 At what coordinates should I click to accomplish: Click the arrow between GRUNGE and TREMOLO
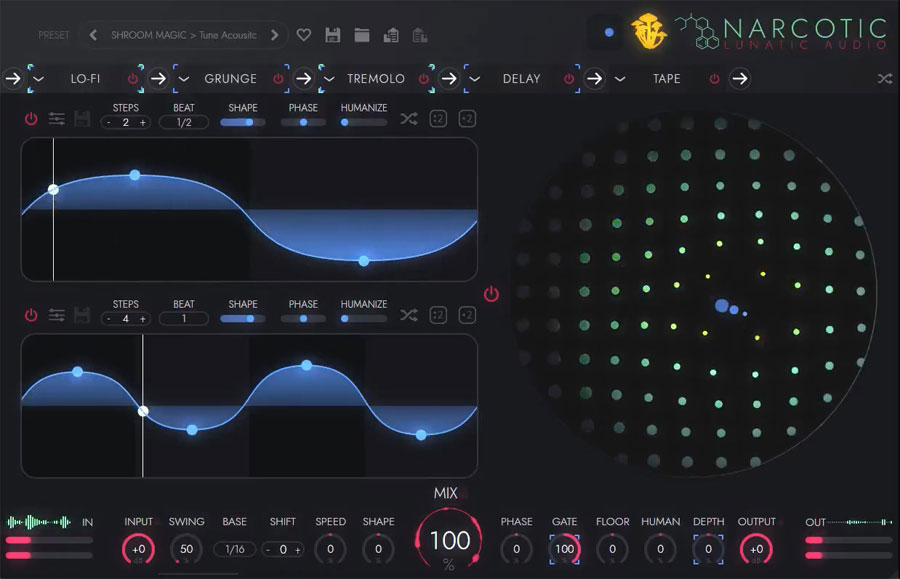pos(304,79)
